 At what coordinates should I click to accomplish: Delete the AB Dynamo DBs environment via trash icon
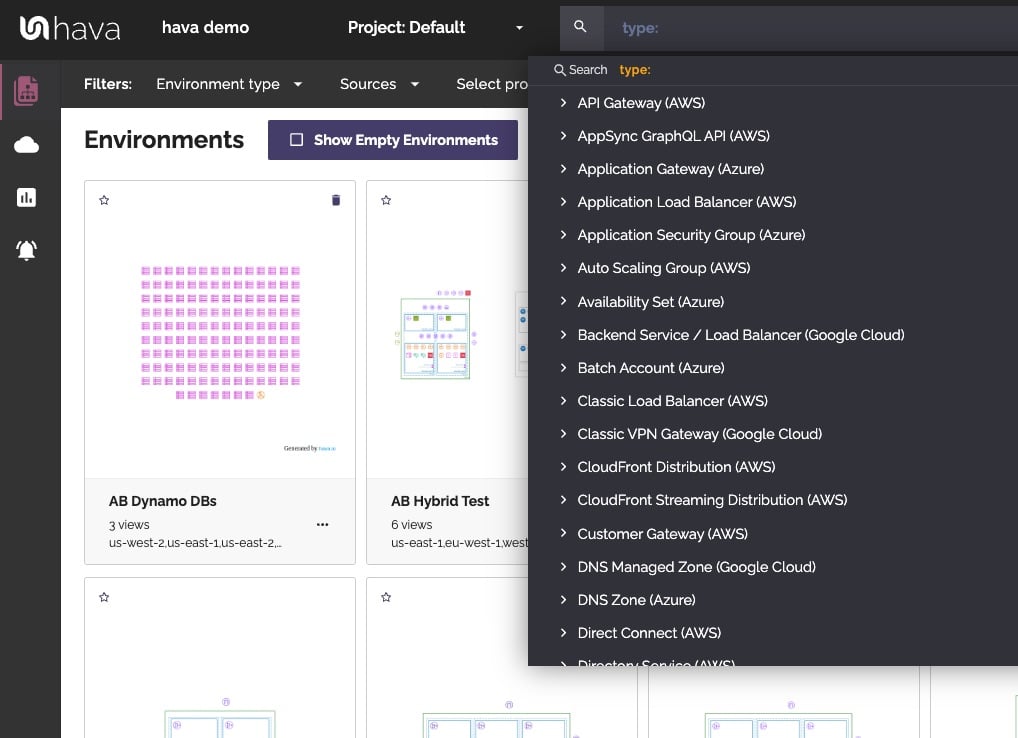click(x=336, y=200)
